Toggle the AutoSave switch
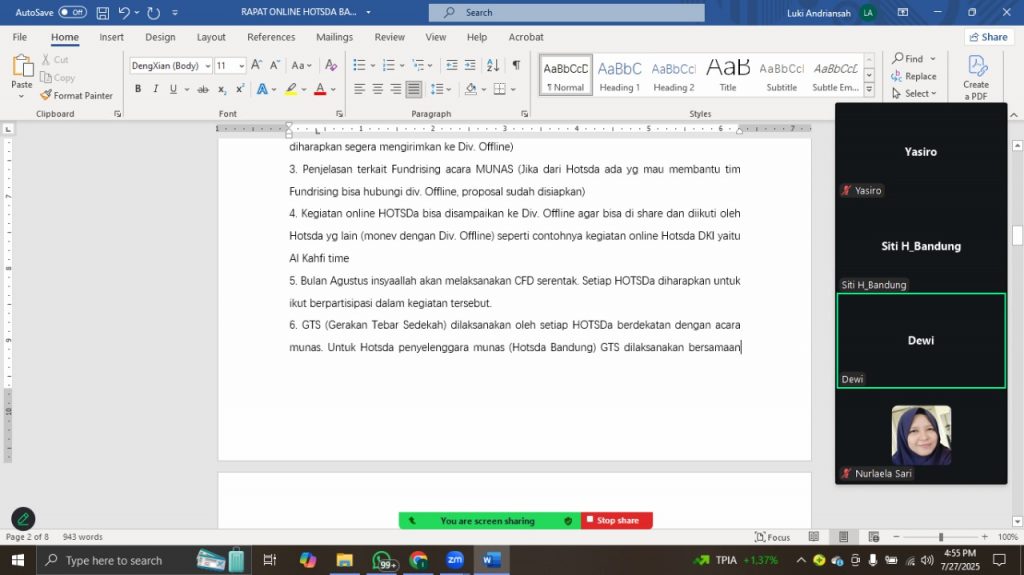Image resolution: width=1024 pixels, height=575 pixels. coord(72,12)
